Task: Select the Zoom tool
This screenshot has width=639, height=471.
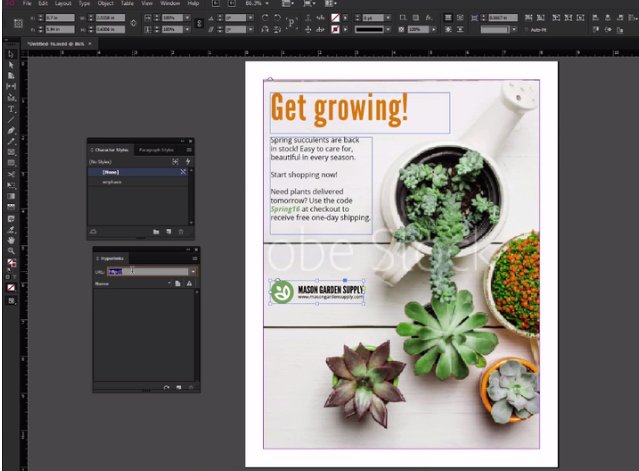Action: pyautogui.click(x=11, y=251)
